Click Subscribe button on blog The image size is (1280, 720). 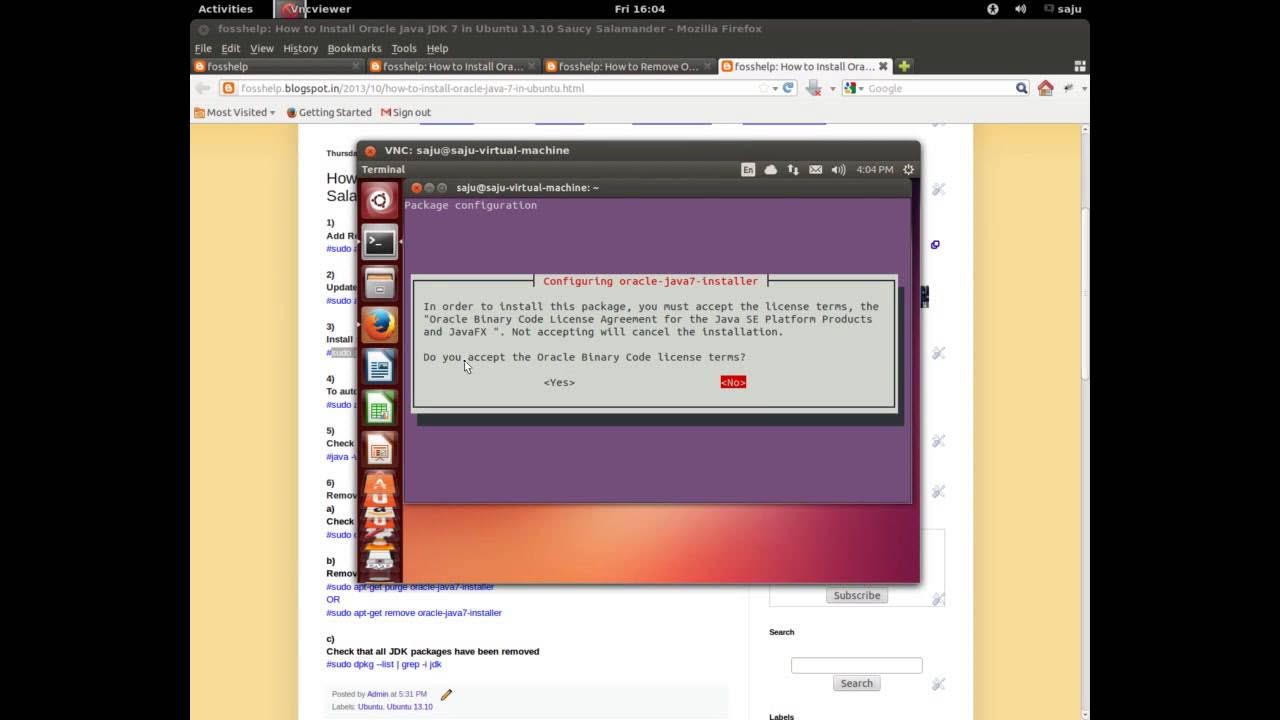tap(857, 595)
